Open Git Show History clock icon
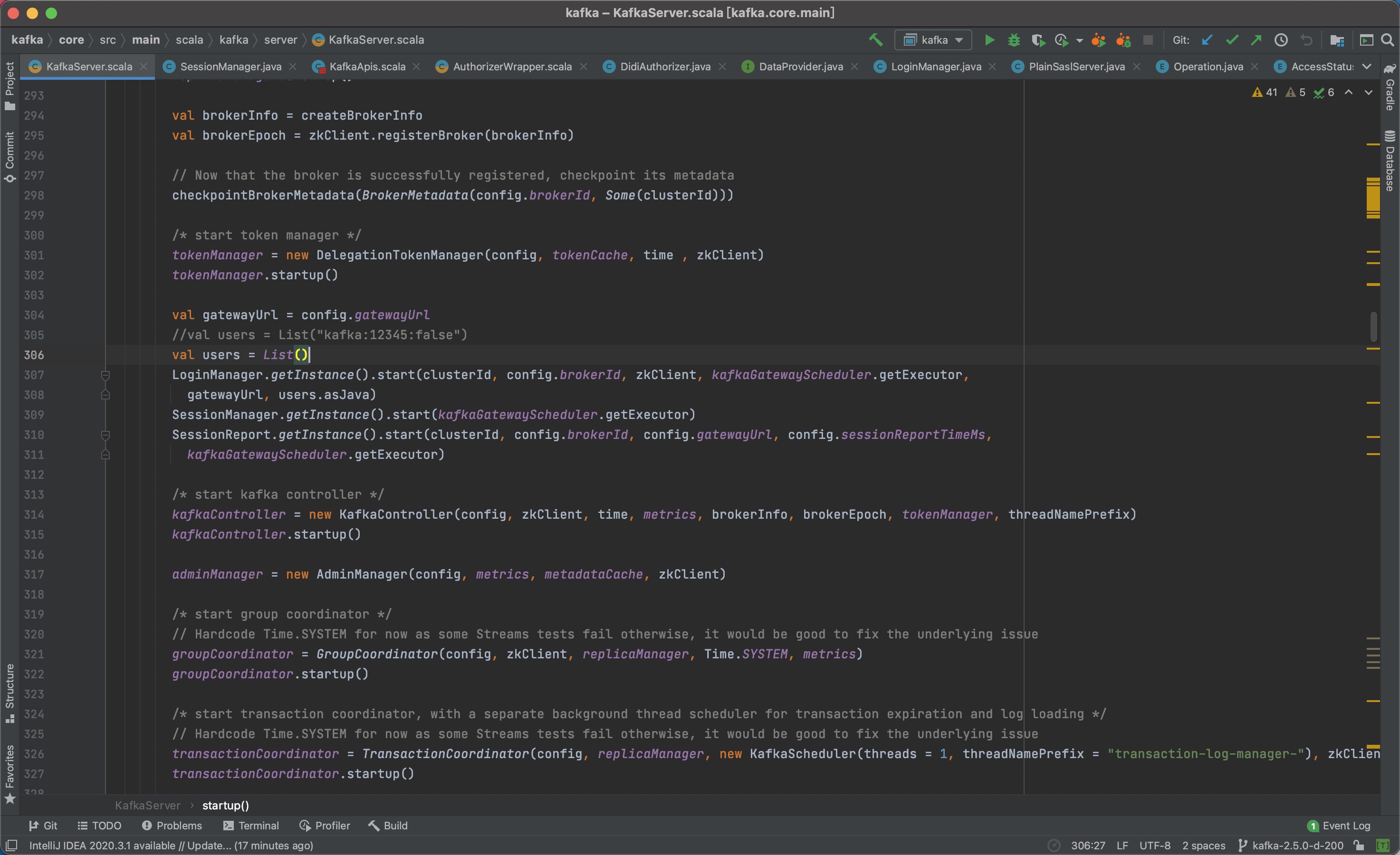Viewport: 1400px width, 855px height. click(1281, 40)
